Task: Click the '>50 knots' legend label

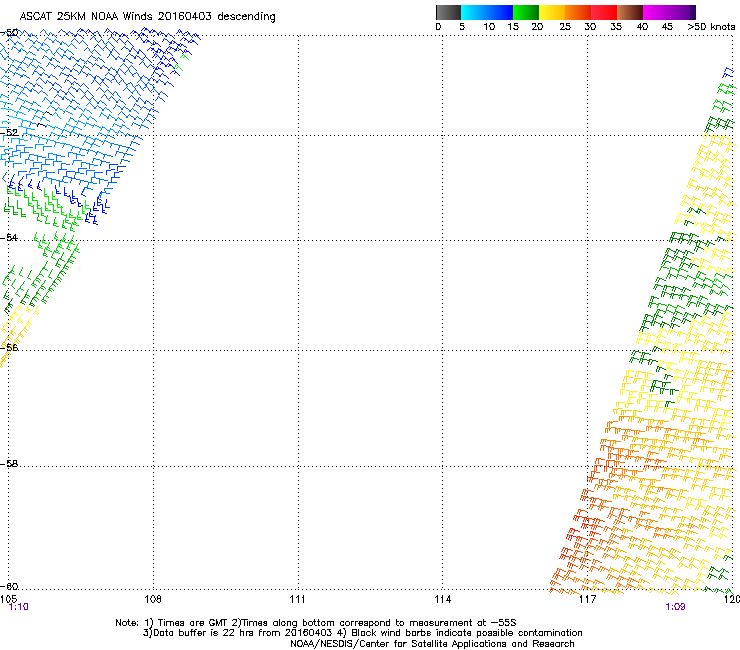Action: 711,27
